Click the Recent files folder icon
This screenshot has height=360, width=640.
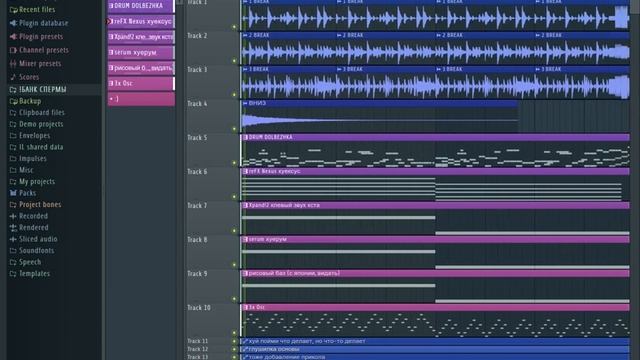pos(13,9)
